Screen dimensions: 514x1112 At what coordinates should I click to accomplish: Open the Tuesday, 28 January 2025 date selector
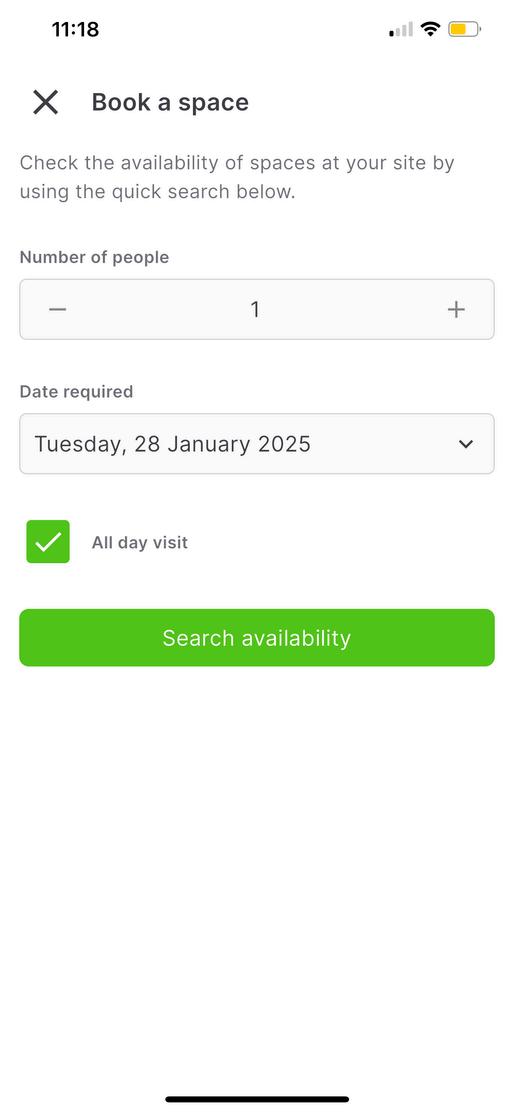257,444
